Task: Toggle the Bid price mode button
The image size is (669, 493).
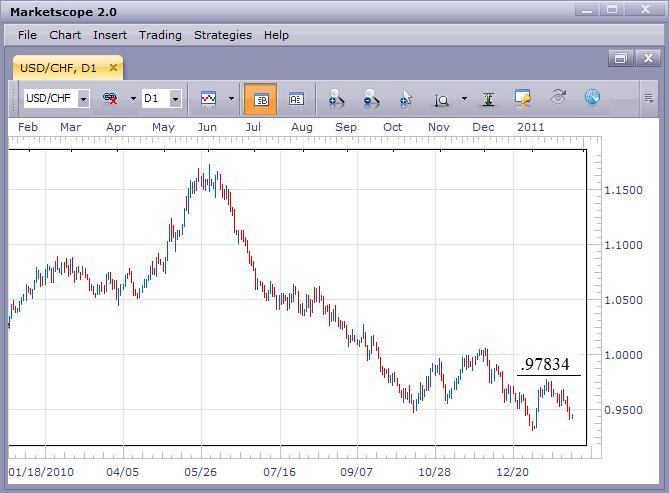Action: tap(261, 99)
